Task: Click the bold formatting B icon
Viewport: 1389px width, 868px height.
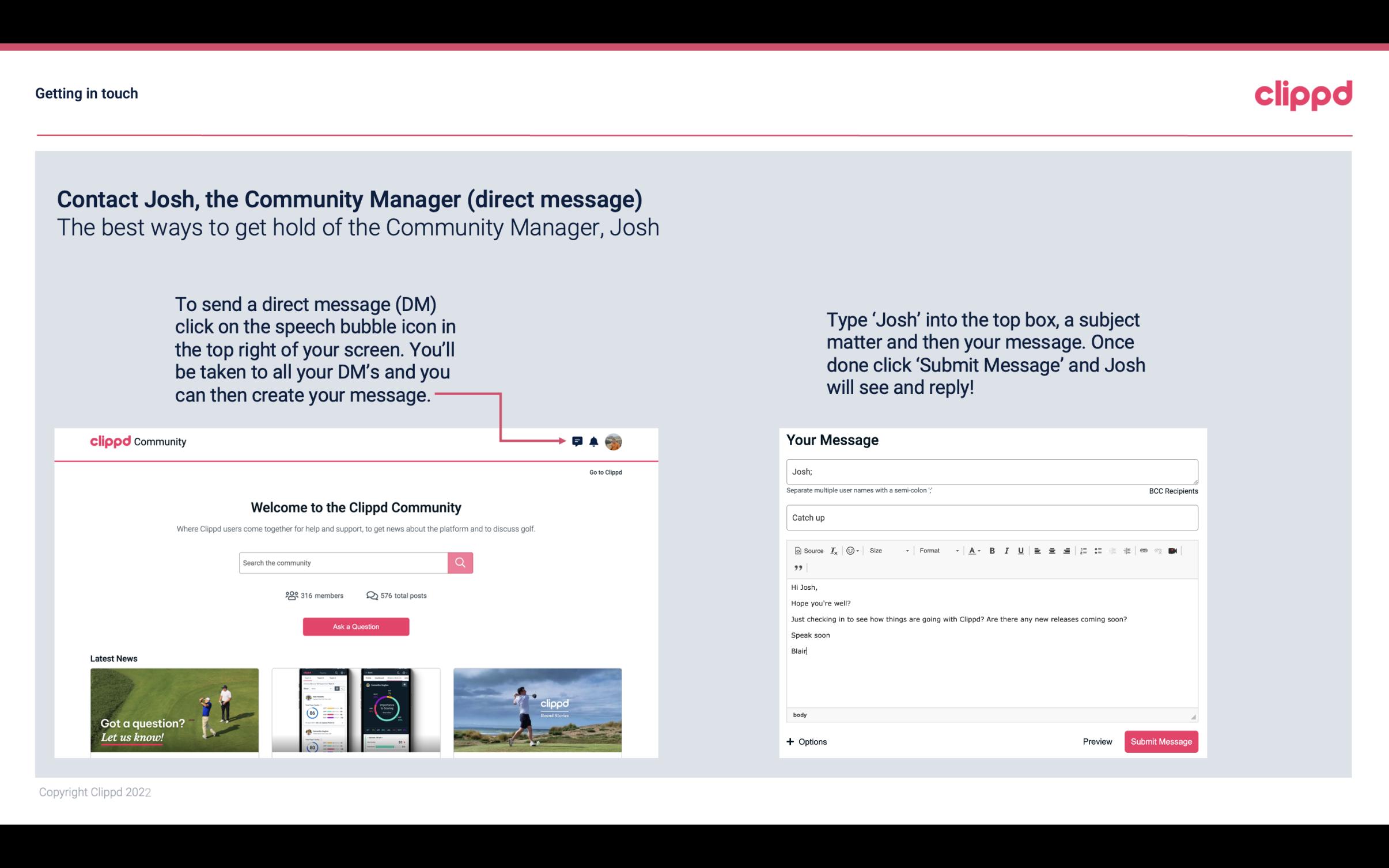Action: pyautogui.click(x=993, y=550)
